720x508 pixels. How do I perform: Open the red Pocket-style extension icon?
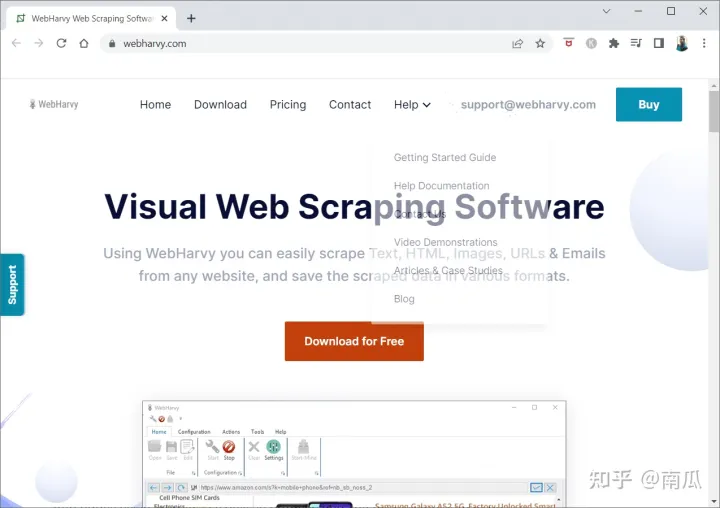pyautogui.click(x=568, y=43)
